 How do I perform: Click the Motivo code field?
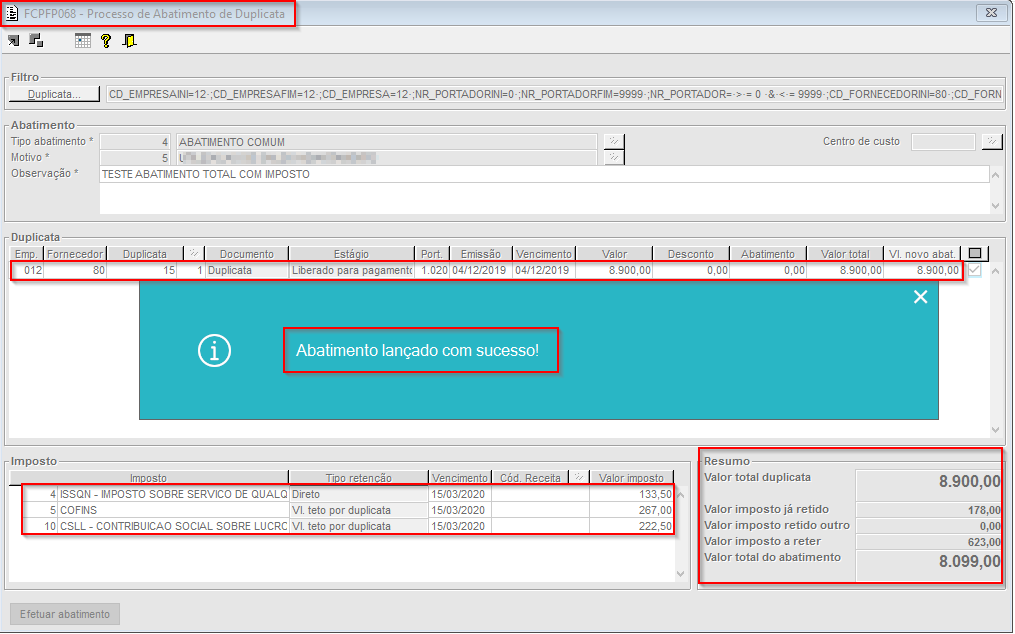pos(135,157)
